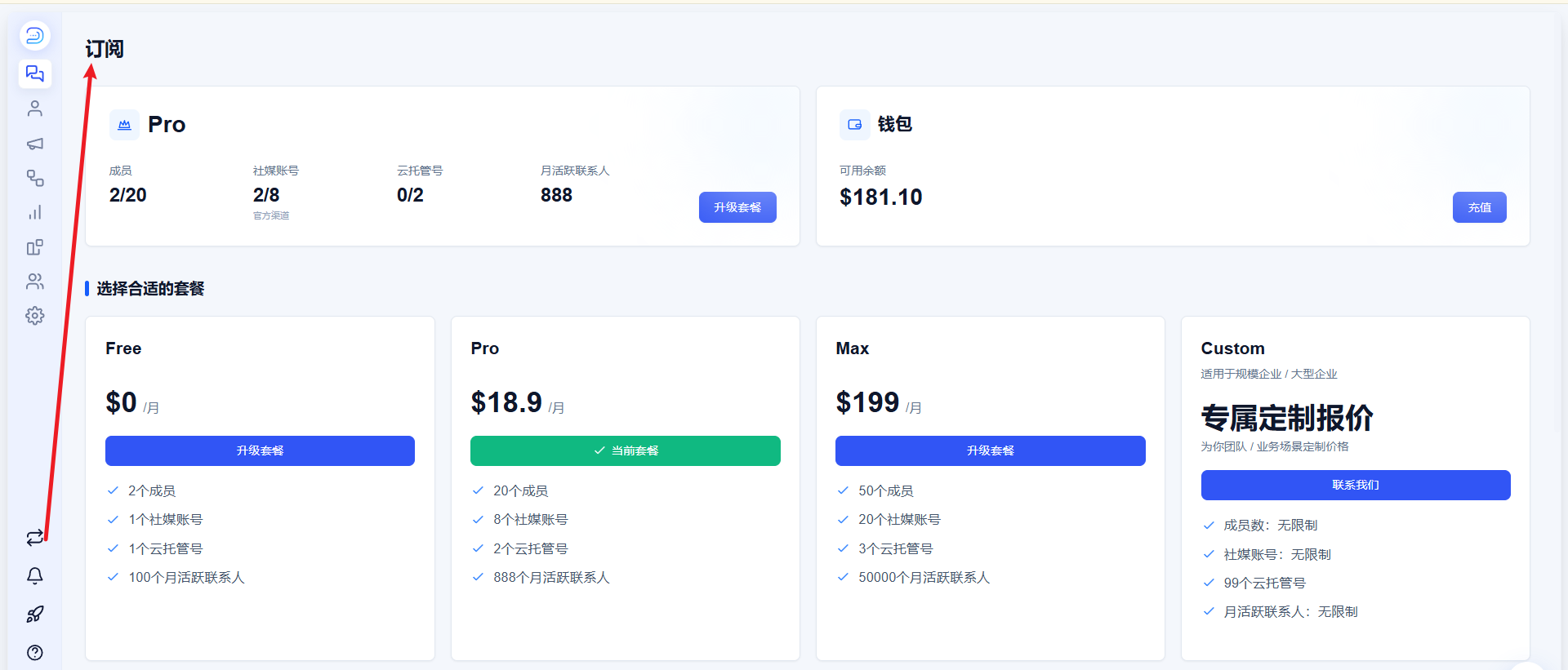Click the 可用余额 label in wallet card
1568x670 pixels.
point(862,171)
